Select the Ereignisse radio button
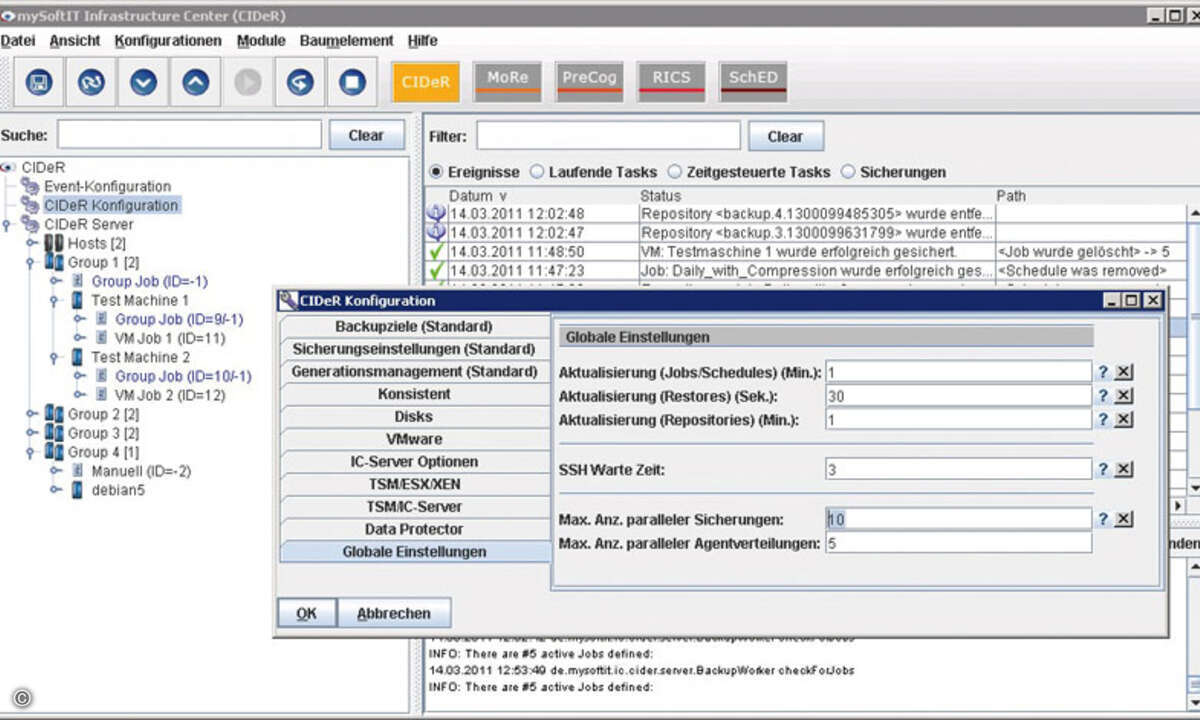Image resolution: width=1200 pixels, height=720 pixels. [436, 172]
